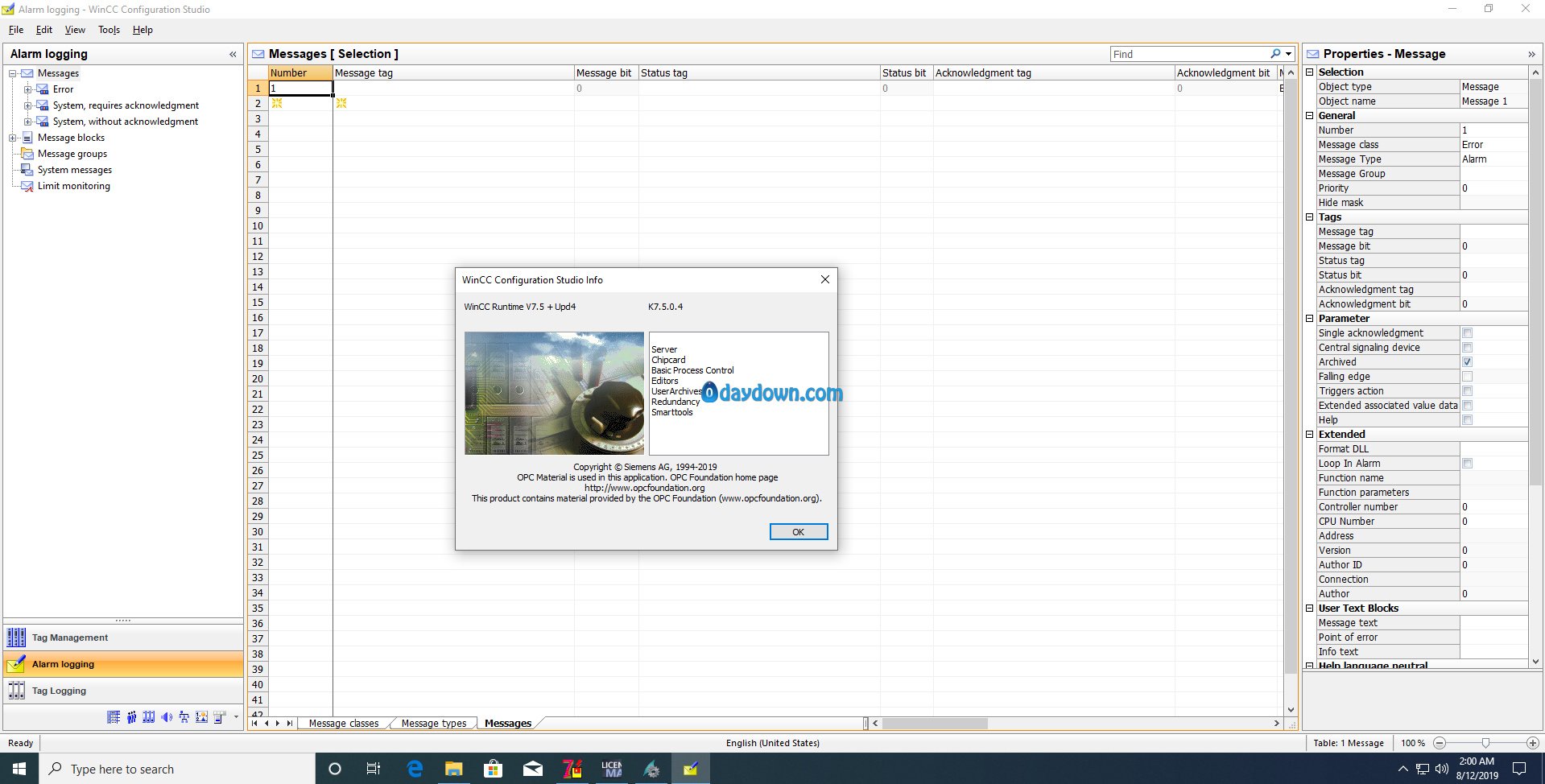The width and height of the screenshot is (1545, 784).
Task: Expand System, requires acknowledgment node
Action: point(28,105)
